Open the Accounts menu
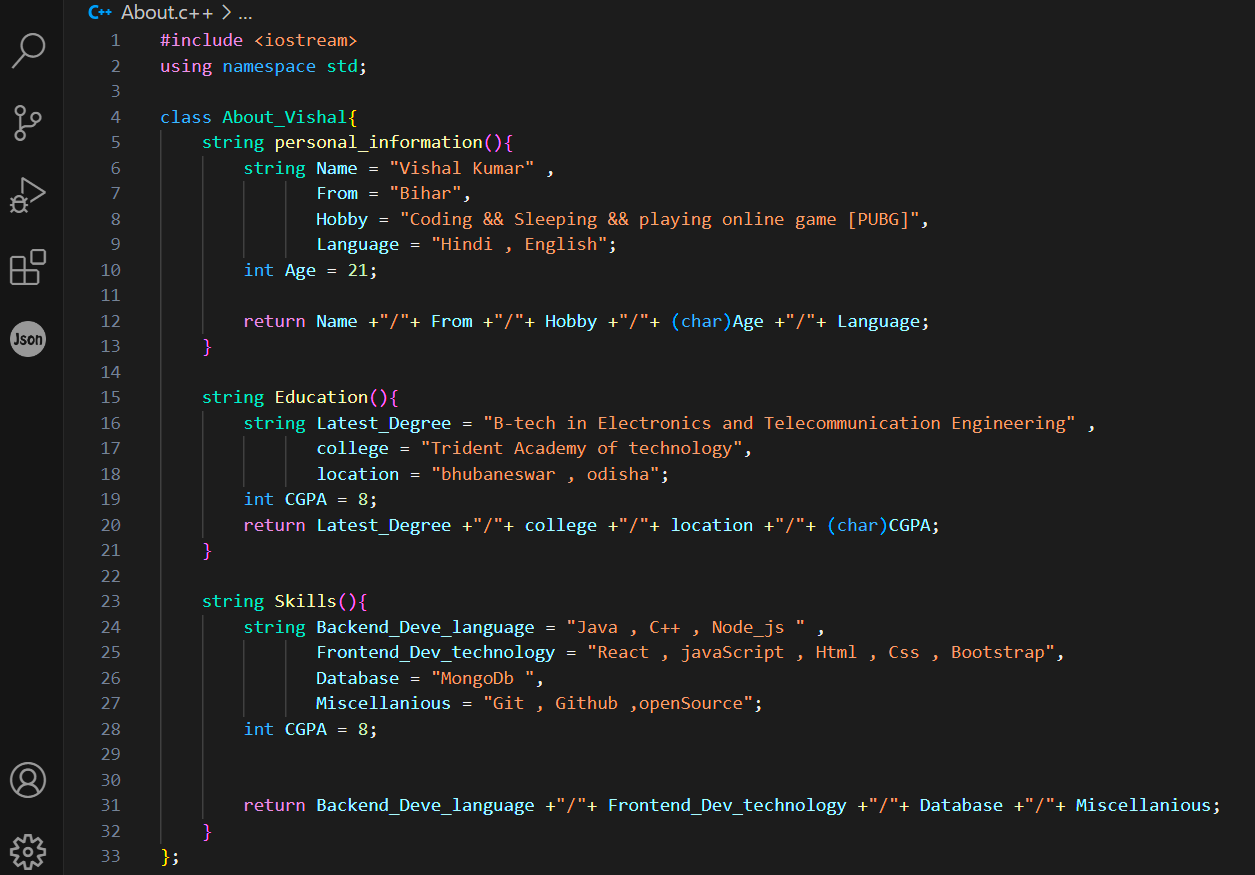This screenshot has height=875, width=1255. [28, 780]
